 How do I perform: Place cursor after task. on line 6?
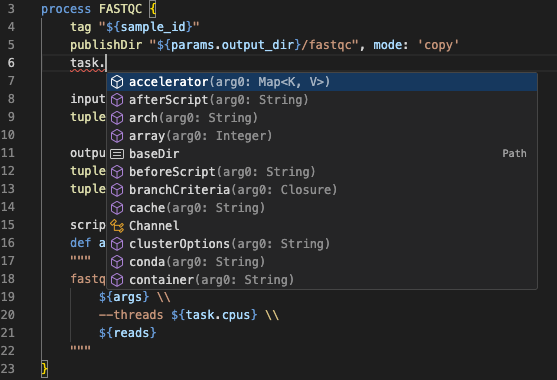coord(106,63)
